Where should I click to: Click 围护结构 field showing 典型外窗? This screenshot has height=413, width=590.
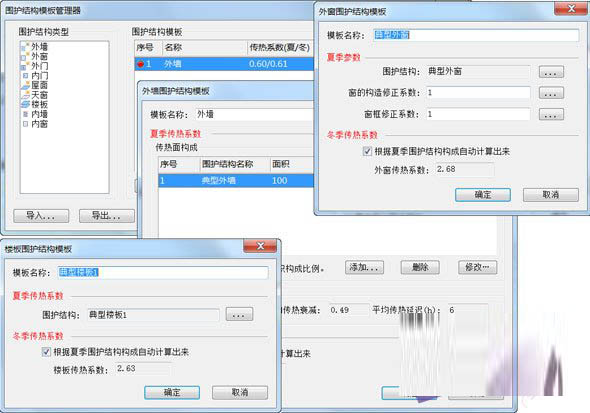coord(478,71)
